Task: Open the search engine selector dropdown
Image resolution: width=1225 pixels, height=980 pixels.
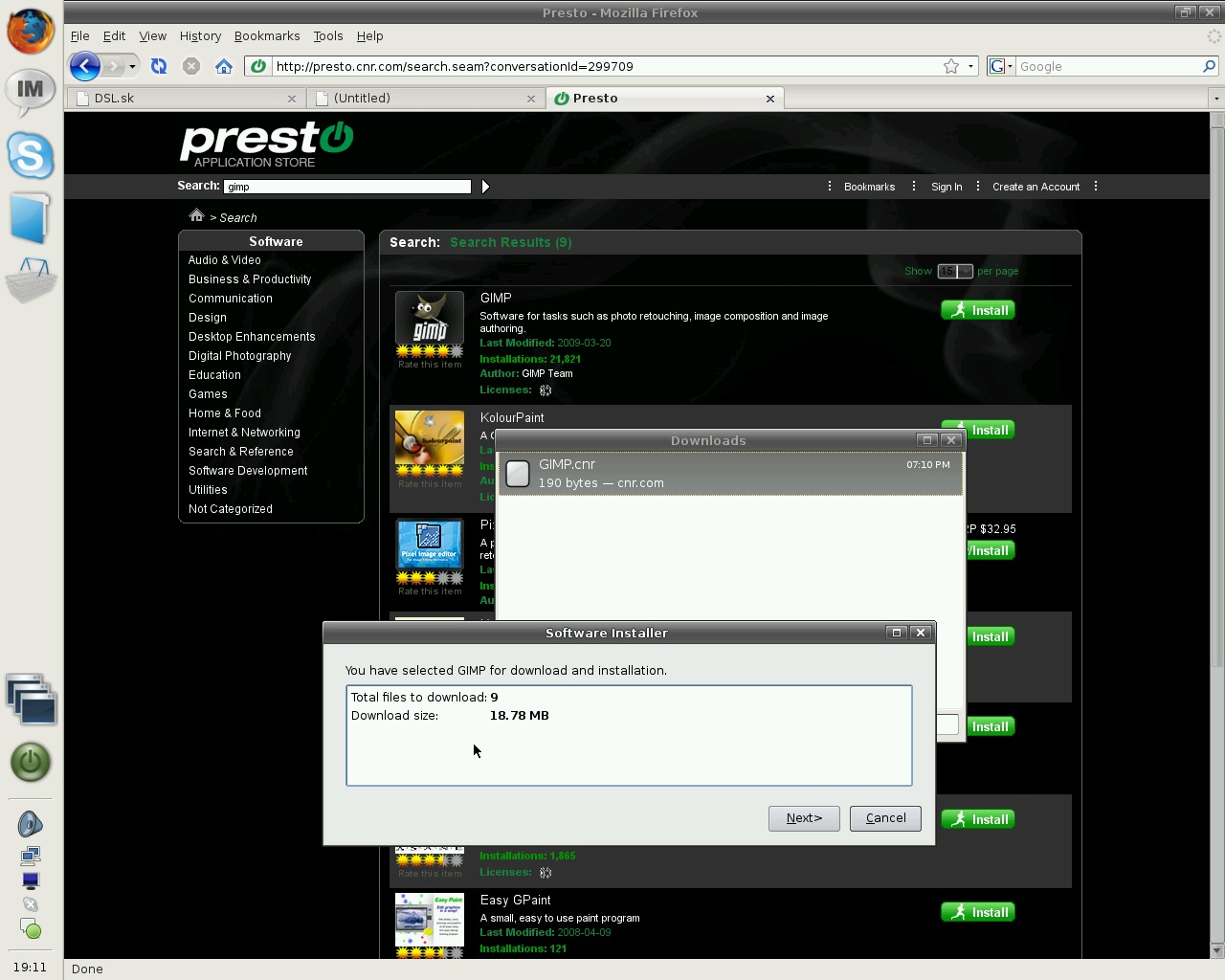Action: tap(1001, 66)
